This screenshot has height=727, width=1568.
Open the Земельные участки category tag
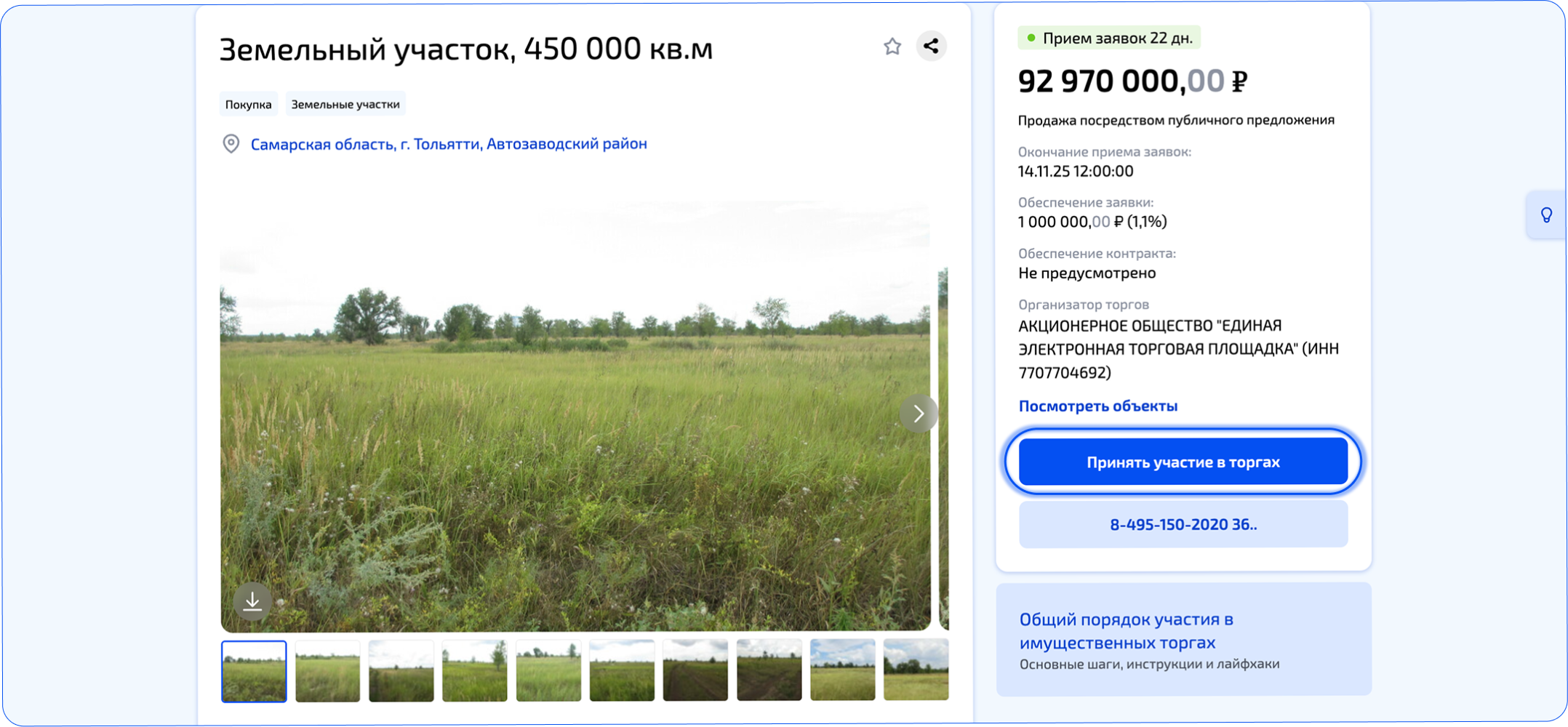click(345, 104)
